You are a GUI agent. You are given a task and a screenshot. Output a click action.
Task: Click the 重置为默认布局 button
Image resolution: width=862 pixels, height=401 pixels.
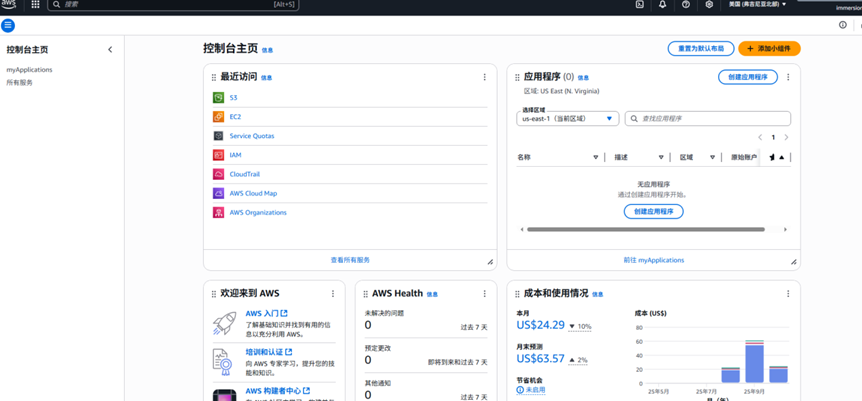coord(700,48)
